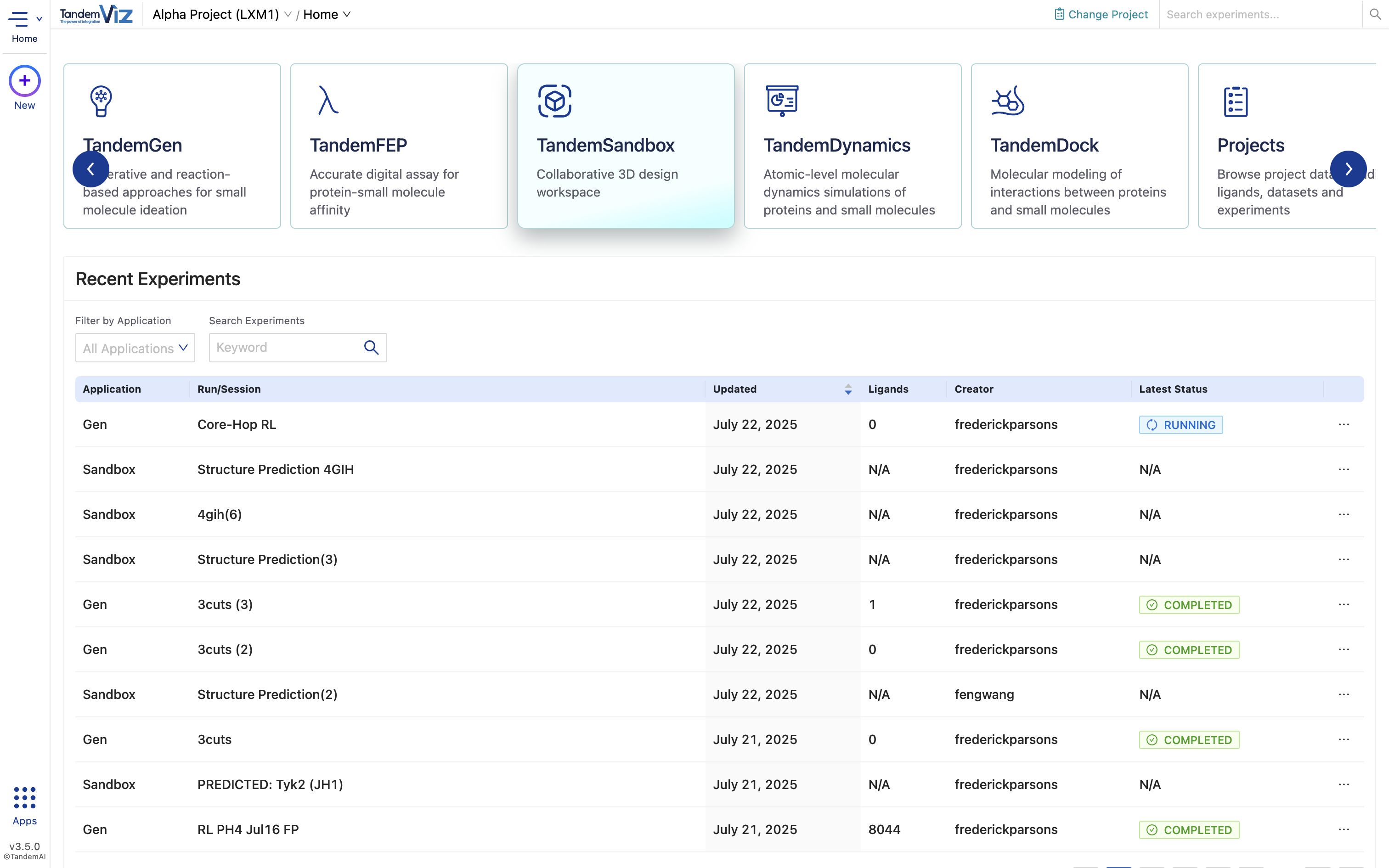Viewport: 1389px width, 868px height.
Task: Open the Structure Prediction(2) session
Action: pyautogui.click(x=267, y=694)
